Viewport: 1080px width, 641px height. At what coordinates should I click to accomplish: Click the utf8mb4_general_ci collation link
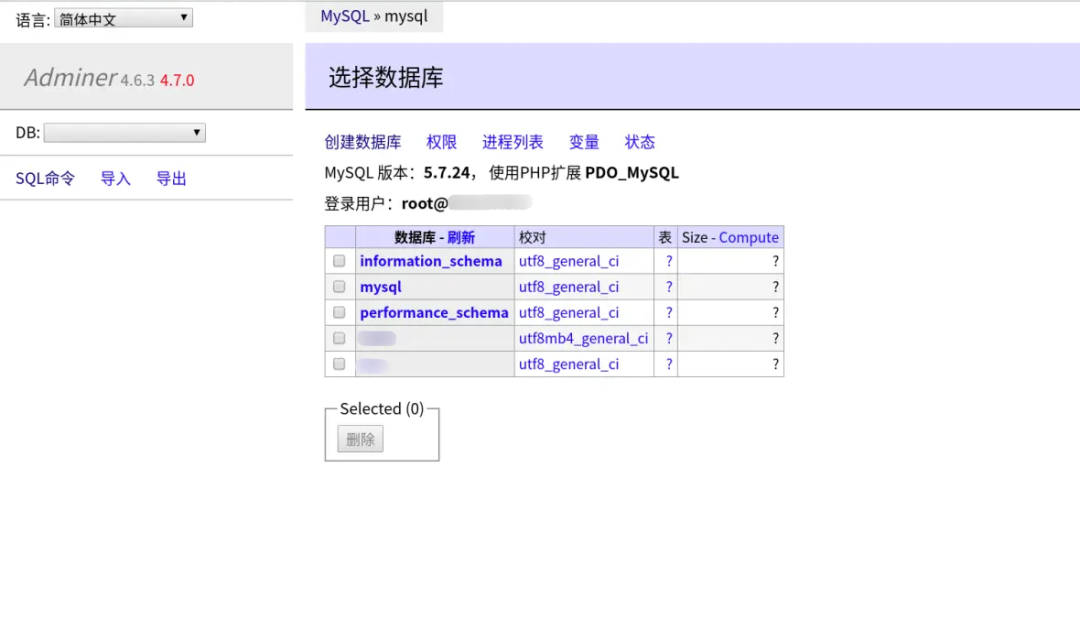tap(583, 339)
